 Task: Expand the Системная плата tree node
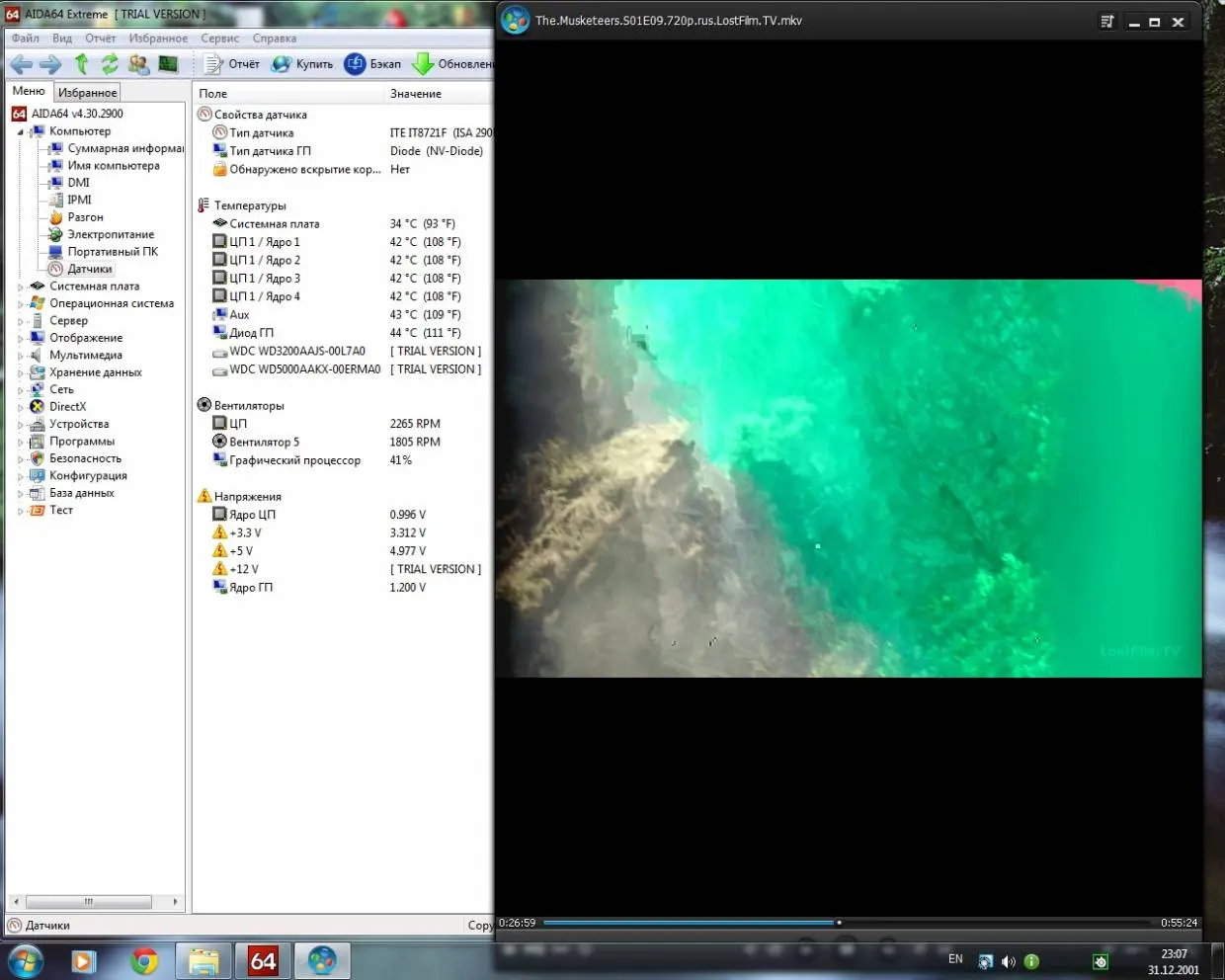(x=20, y=286)
